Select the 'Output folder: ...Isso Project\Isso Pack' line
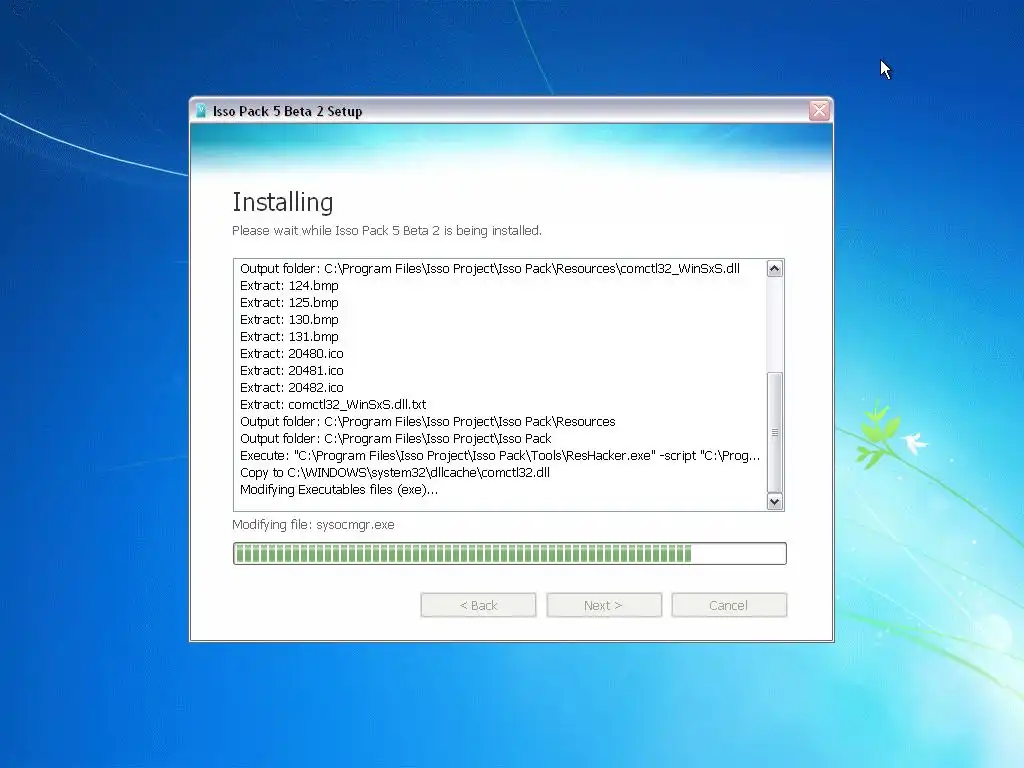1024x768 pixels. coord(396,438)
